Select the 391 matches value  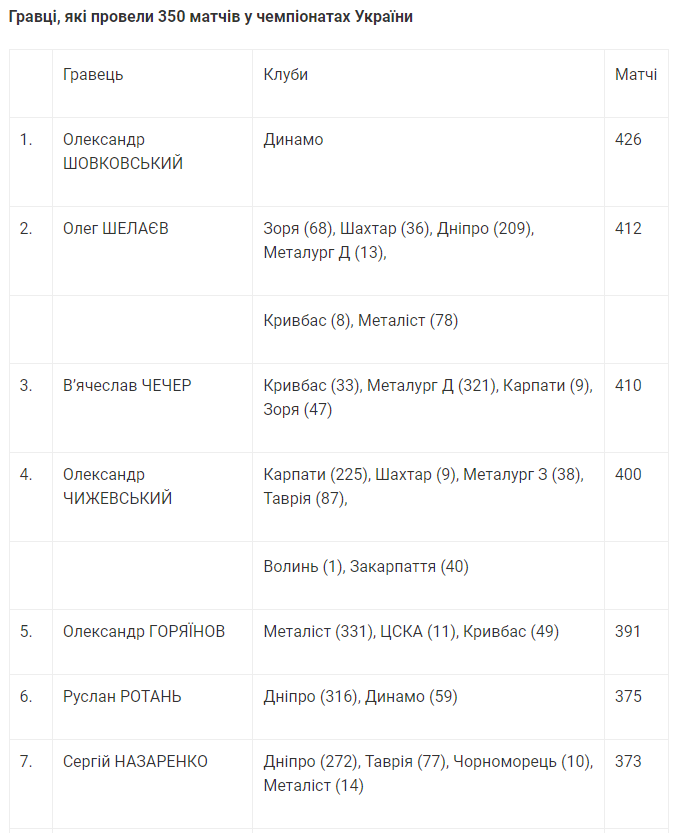628,631
